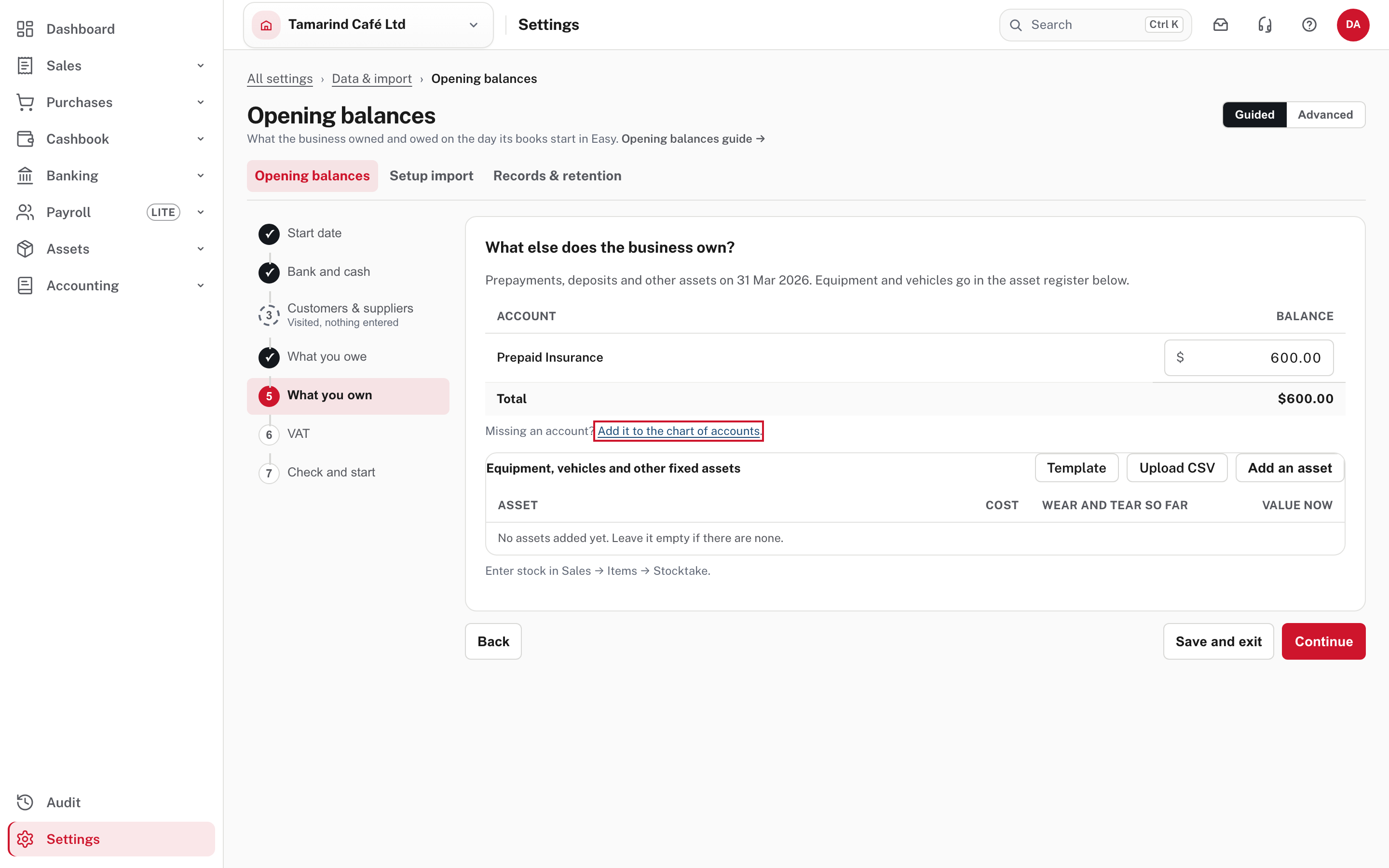The width and height of the screenshot is (1389, 868).
Task: Click the Banking building icon
Action: (25, 176)
